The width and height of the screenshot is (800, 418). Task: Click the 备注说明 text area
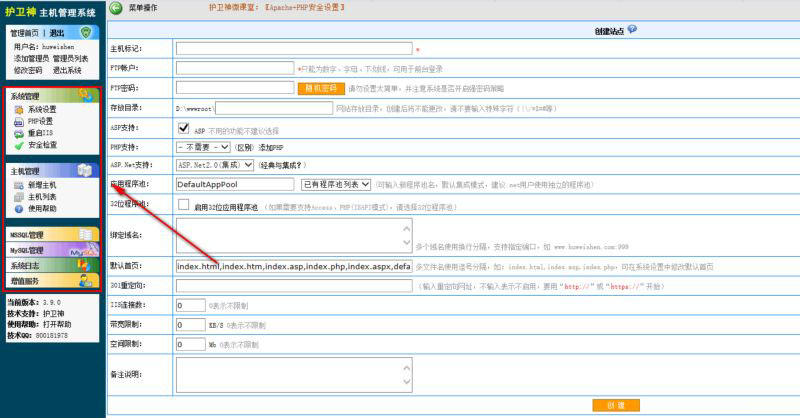tap(294, 375)
